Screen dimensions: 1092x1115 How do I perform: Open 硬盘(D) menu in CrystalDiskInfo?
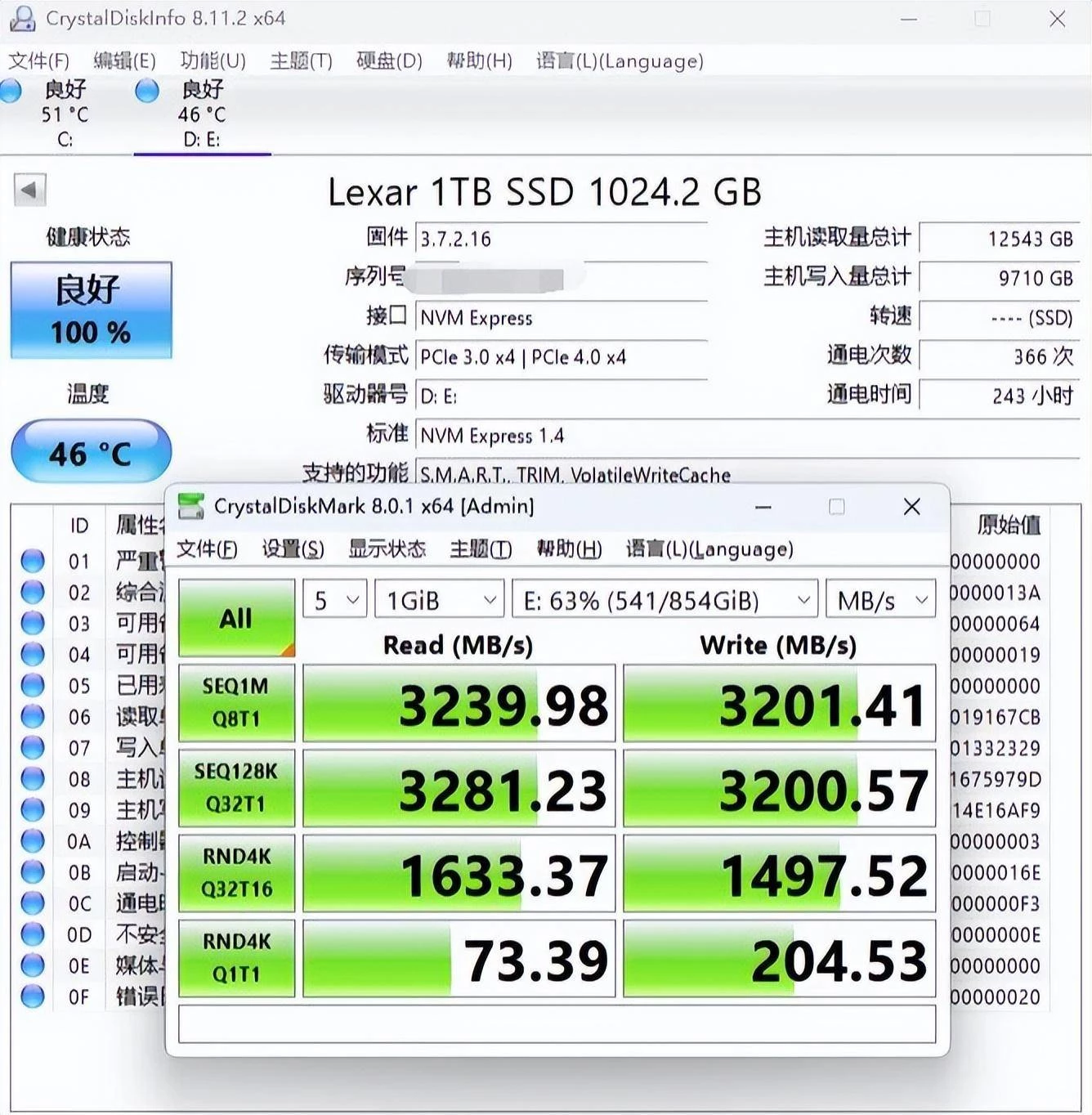[389, 60]
